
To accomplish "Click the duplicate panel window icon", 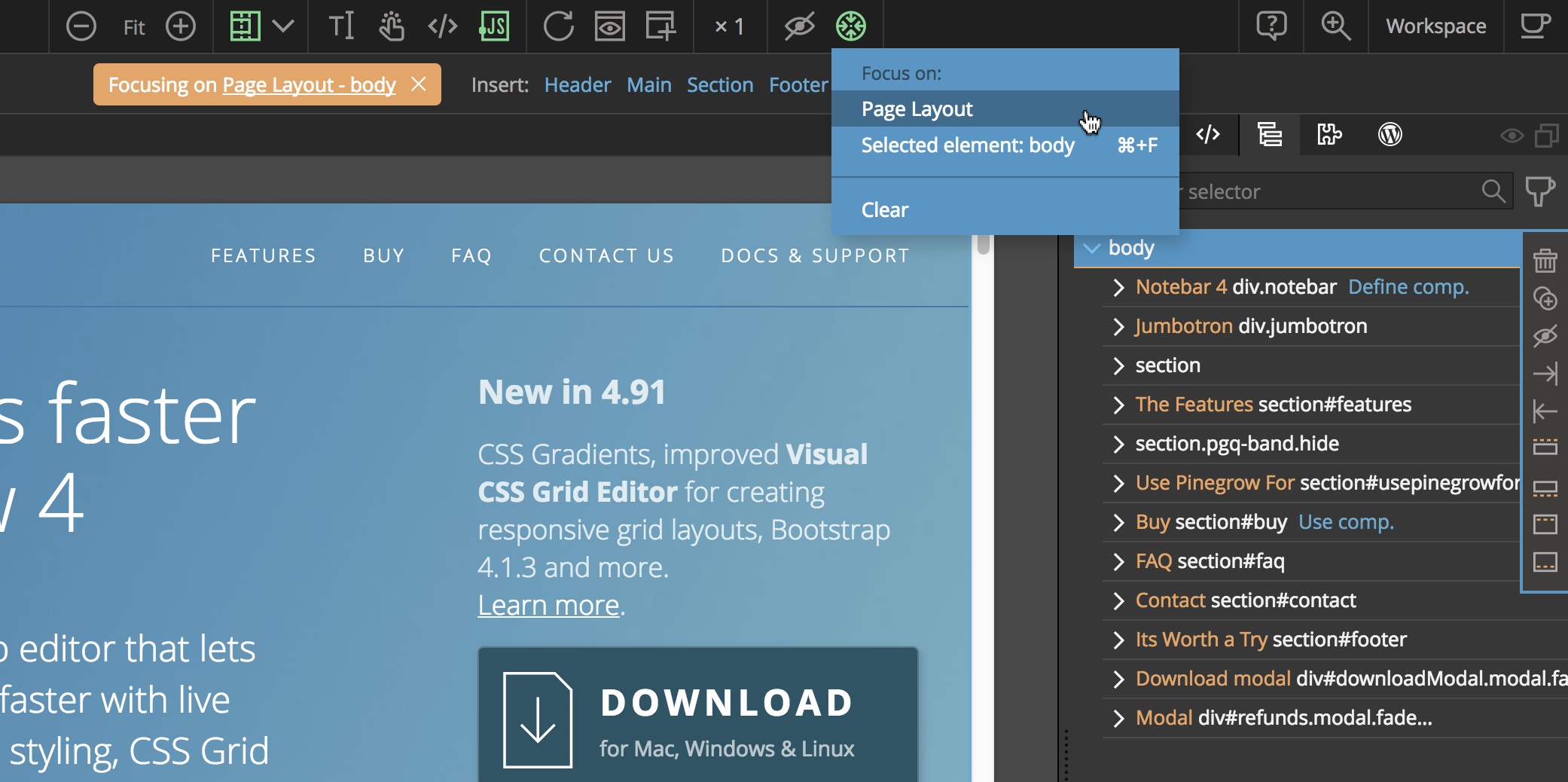I will pyautogui.click(x=1547, y=136).
